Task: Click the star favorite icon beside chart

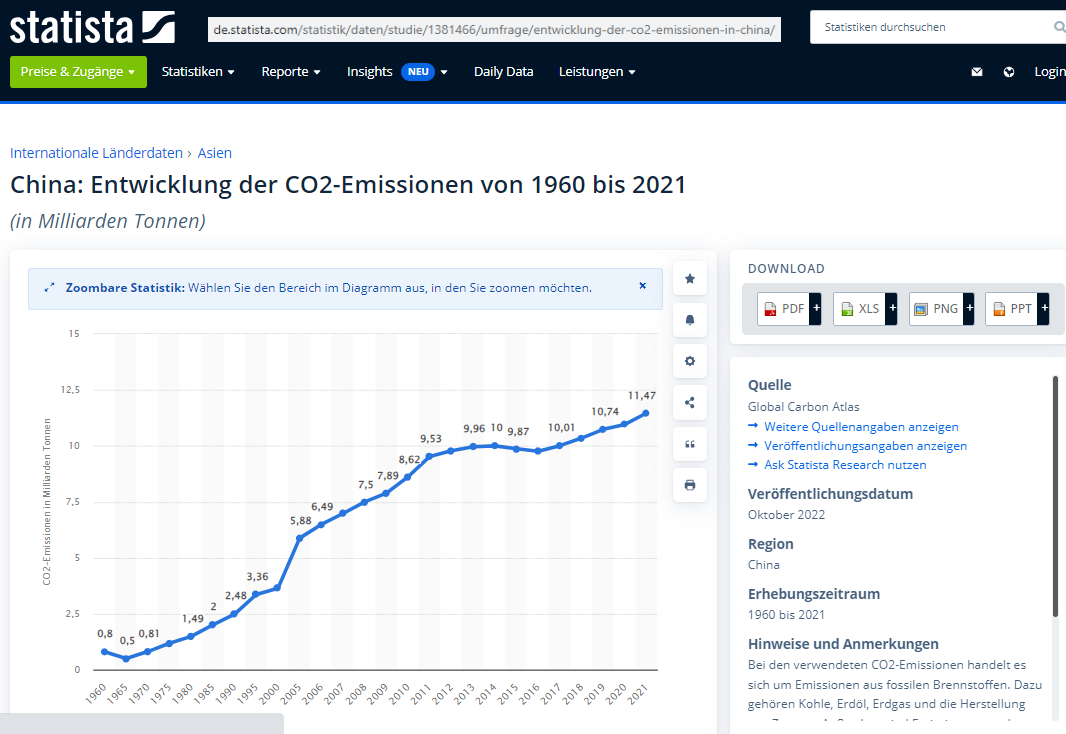Action: (690, 279)
